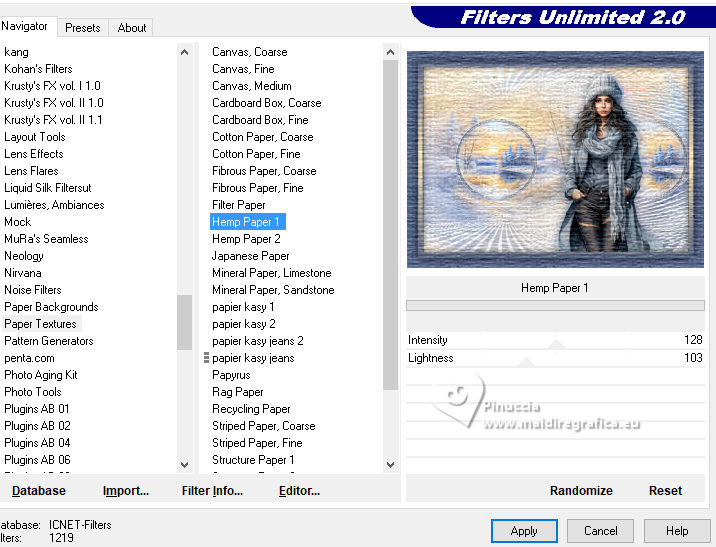Select Liquid Silk Filtersut category
716x547 pixels.
click(x=47, y=188)
